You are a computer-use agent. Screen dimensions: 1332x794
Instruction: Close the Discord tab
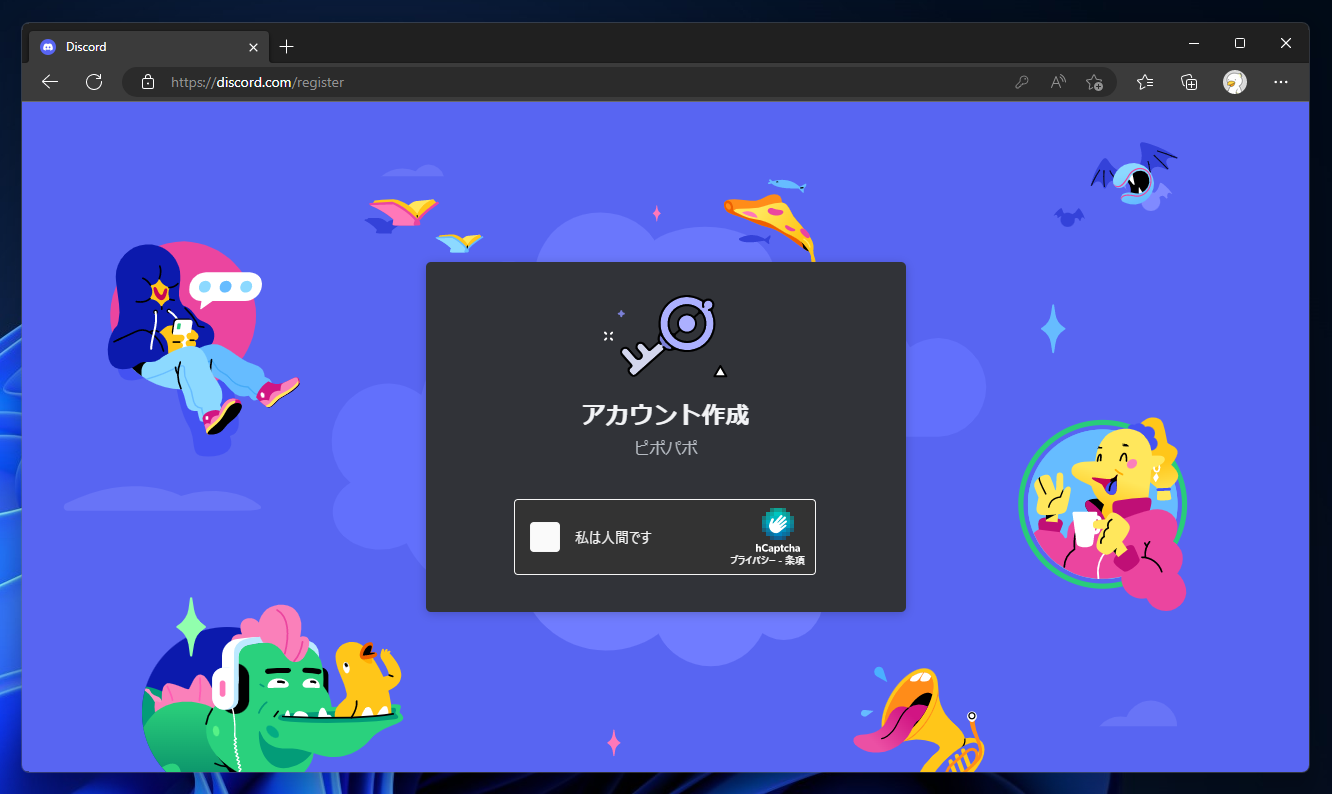[254, 46]
